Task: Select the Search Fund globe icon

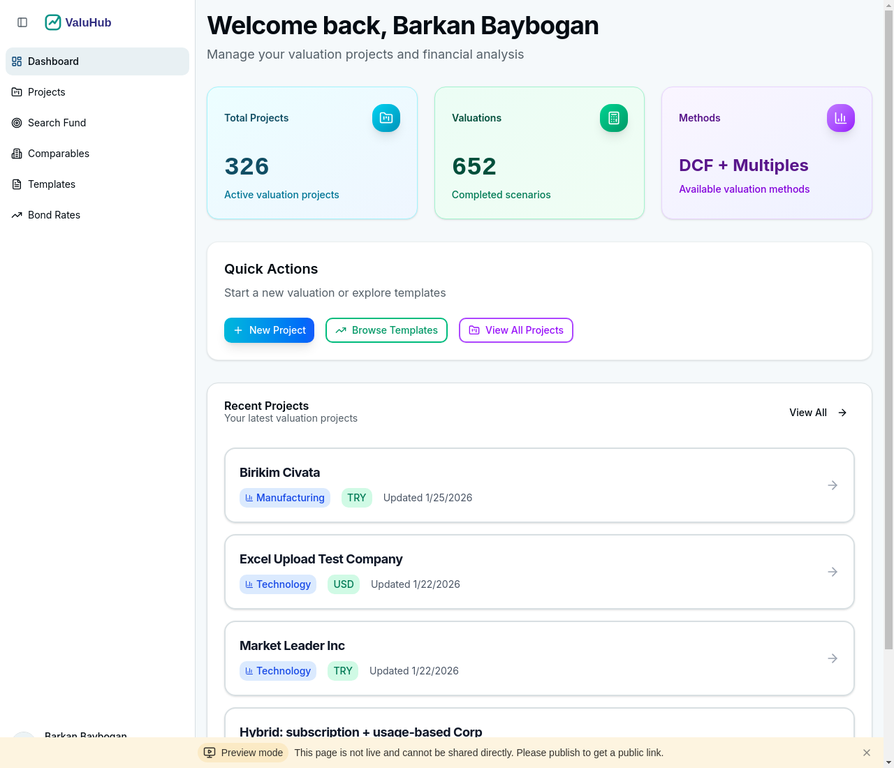Action: click(16, 122)
